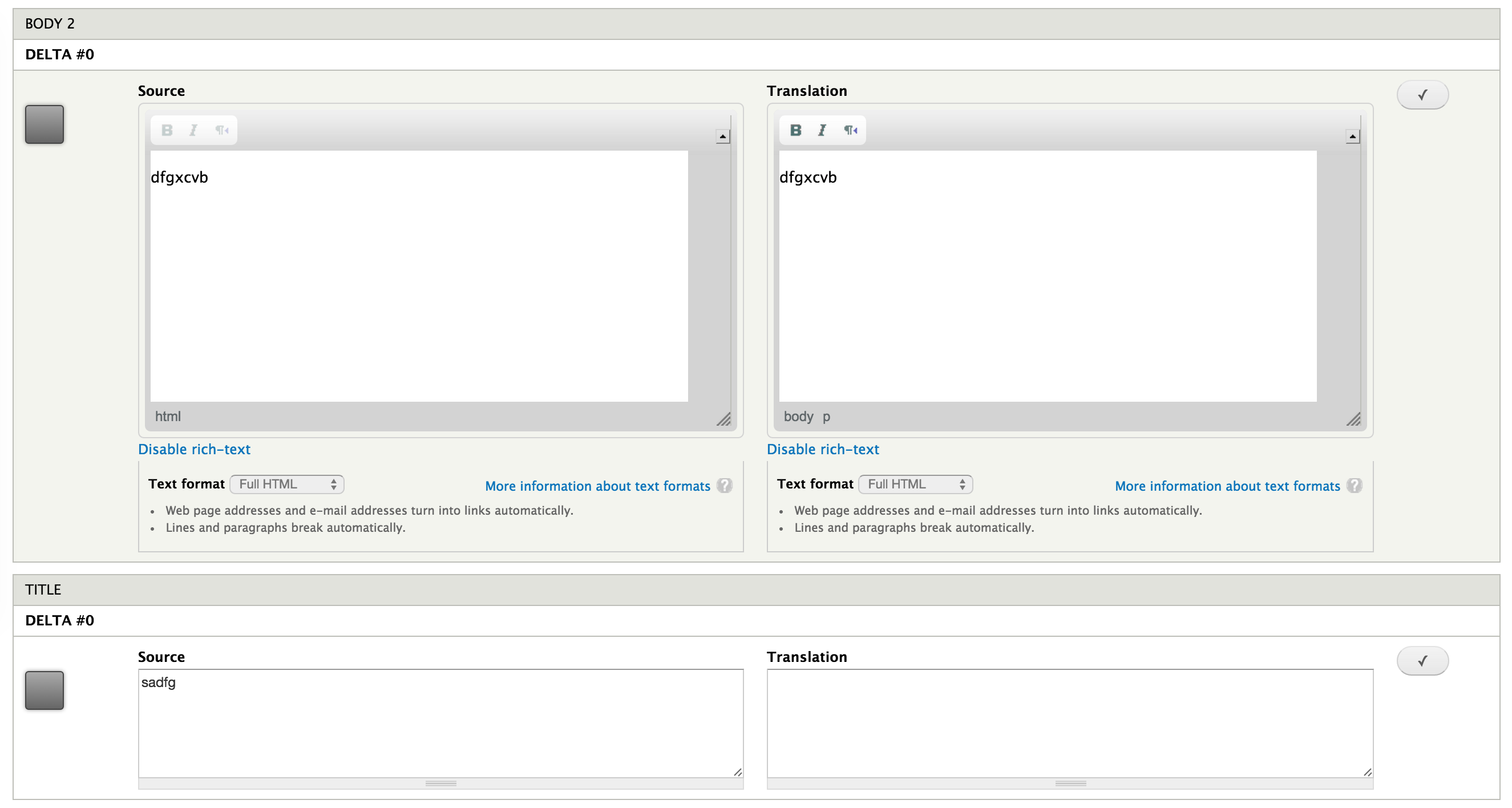This screenshot has height=808, width=1512.
Task: Disable rich-text for the Source editor
Action: (193, 449)
